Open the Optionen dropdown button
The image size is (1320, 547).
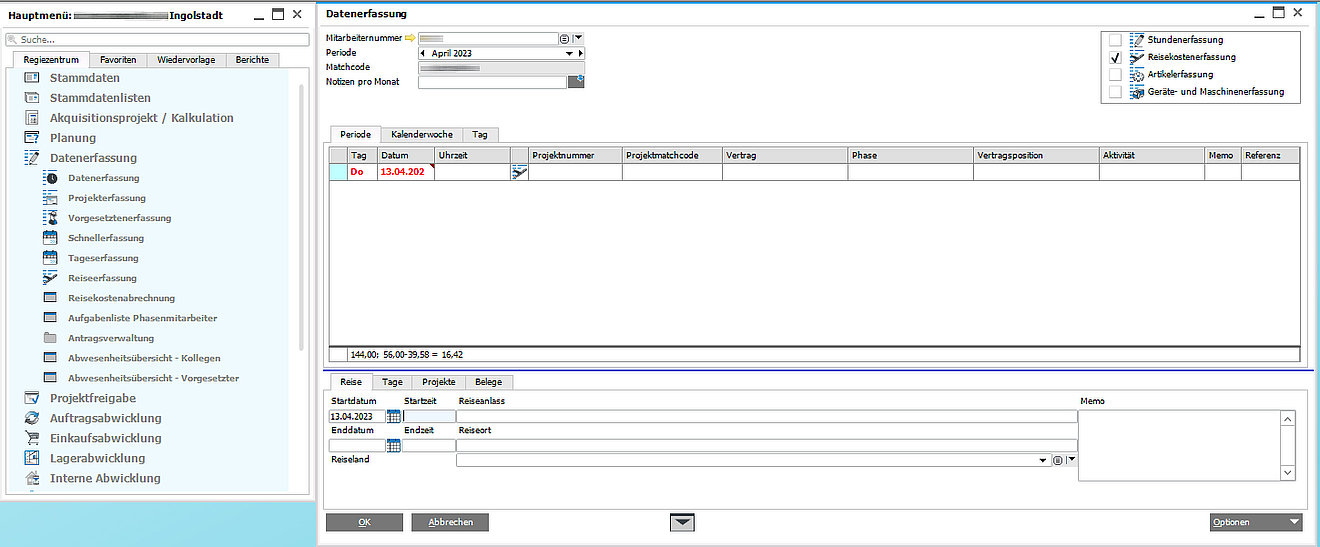click(1255, 522)
